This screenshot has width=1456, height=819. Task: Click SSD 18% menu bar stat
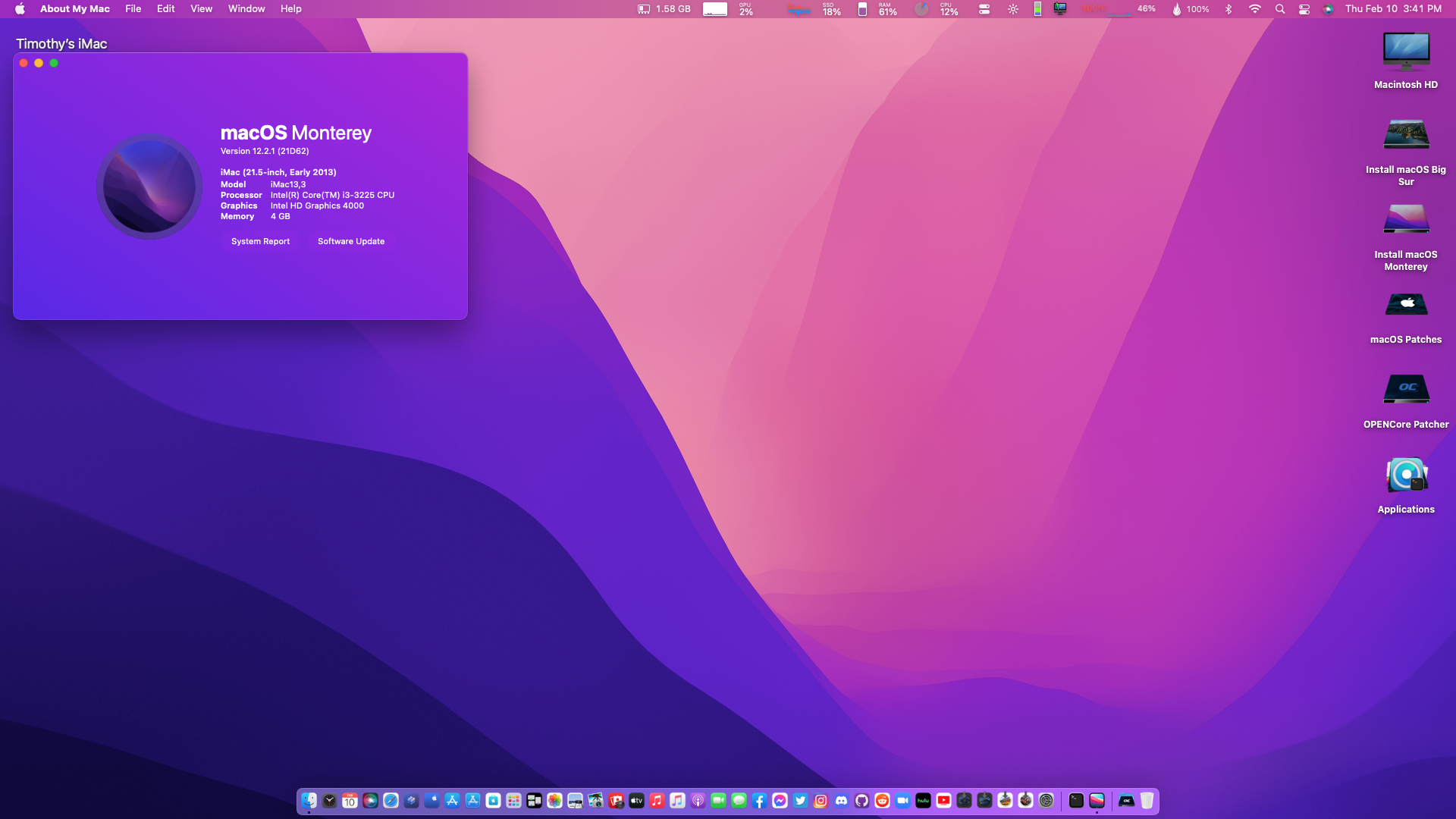click(x=832, y=9)
